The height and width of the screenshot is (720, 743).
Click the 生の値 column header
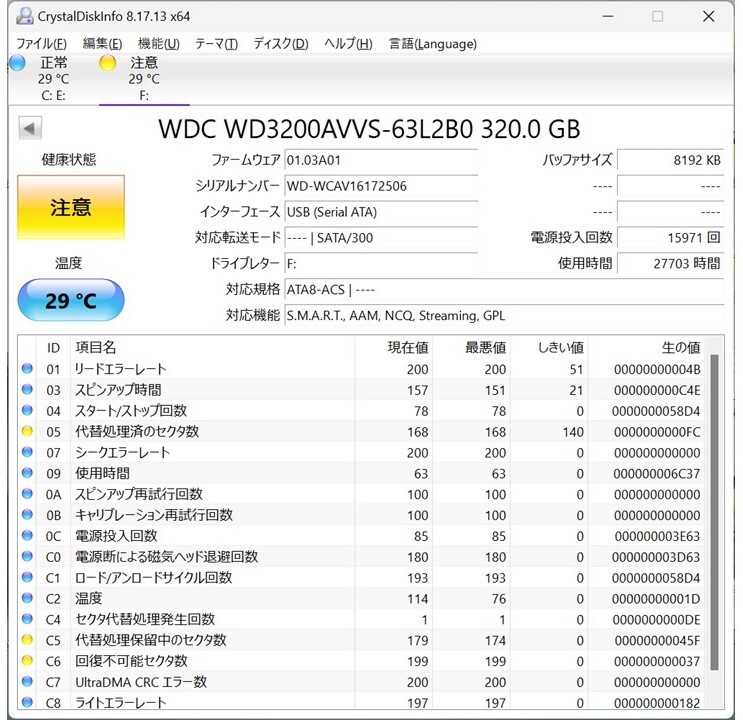(646, 347)
